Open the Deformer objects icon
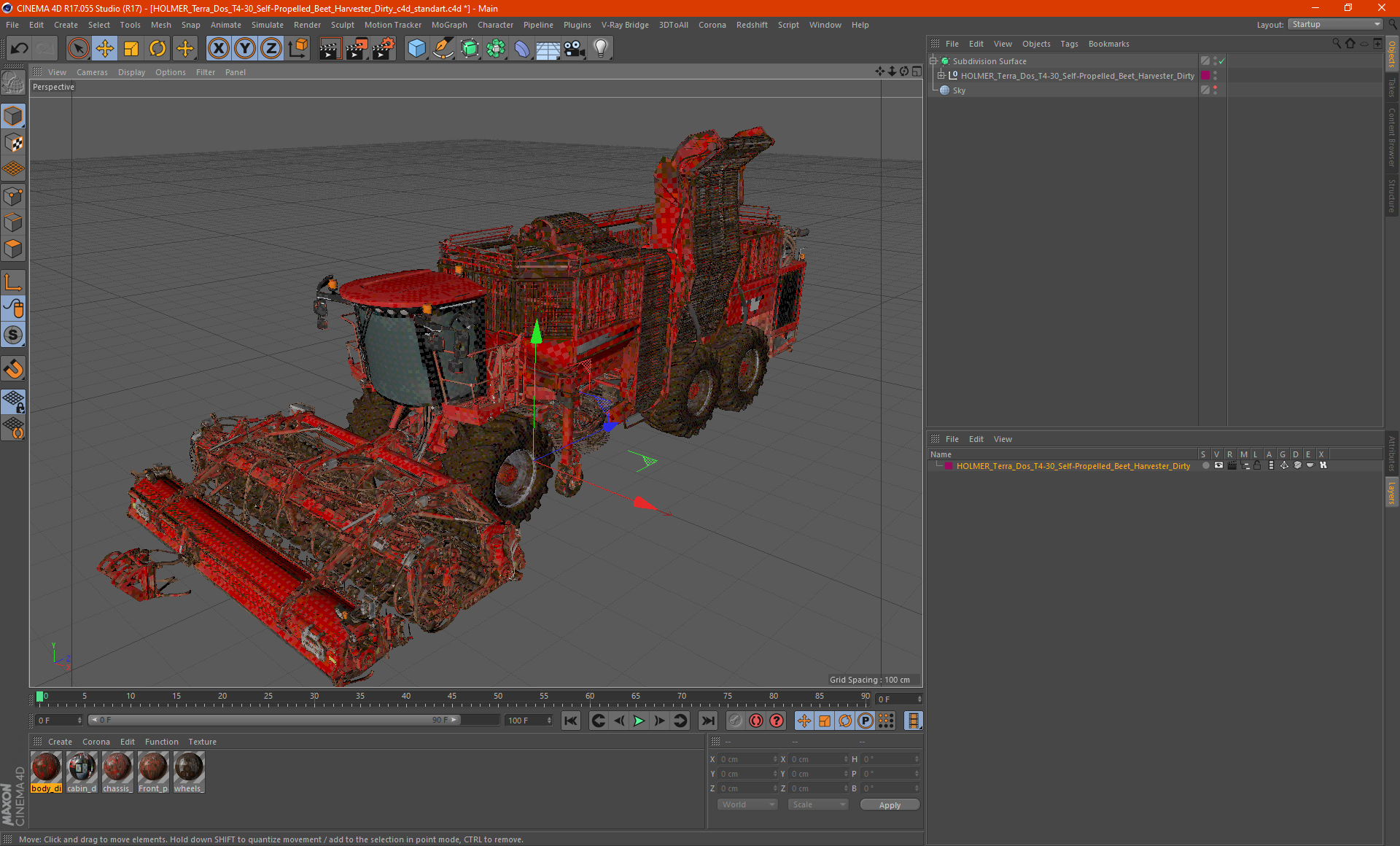Image resolution: width=1400 pixels, height=846 pixels. (522, 49)
